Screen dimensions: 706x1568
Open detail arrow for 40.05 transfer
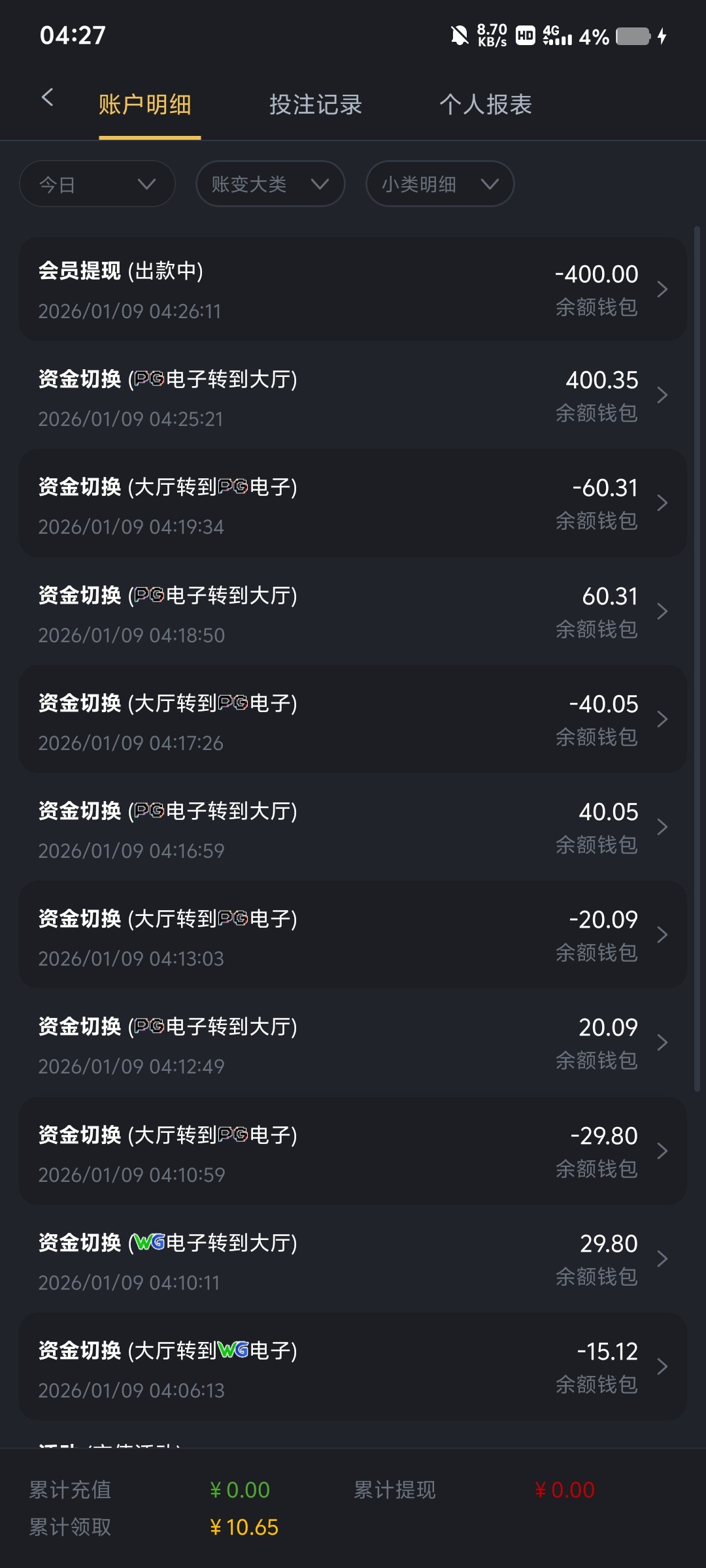tap(662, 827)
